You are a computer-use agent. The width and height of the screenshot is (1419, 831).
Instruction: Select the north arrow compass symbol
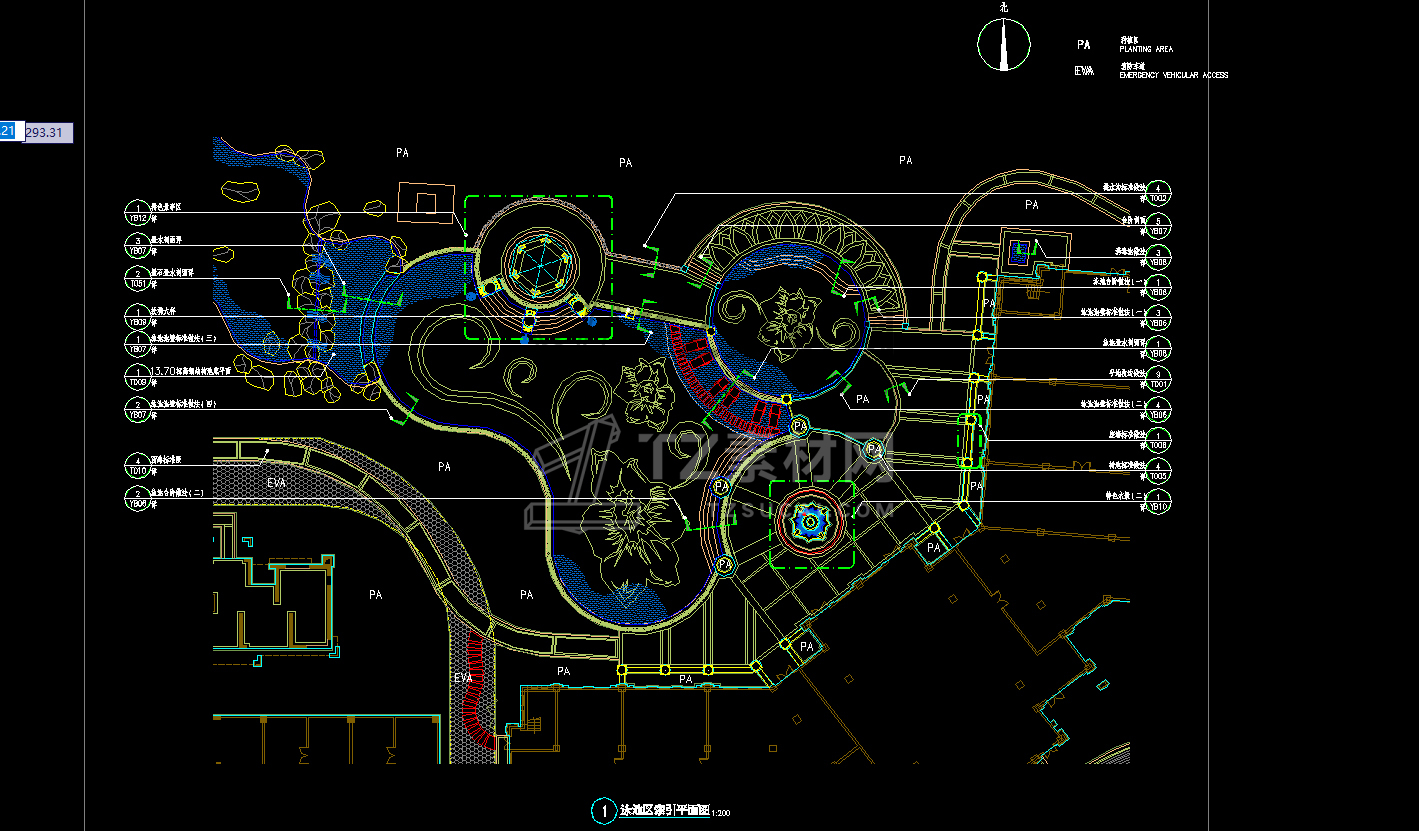click(x=1003, y=44)
